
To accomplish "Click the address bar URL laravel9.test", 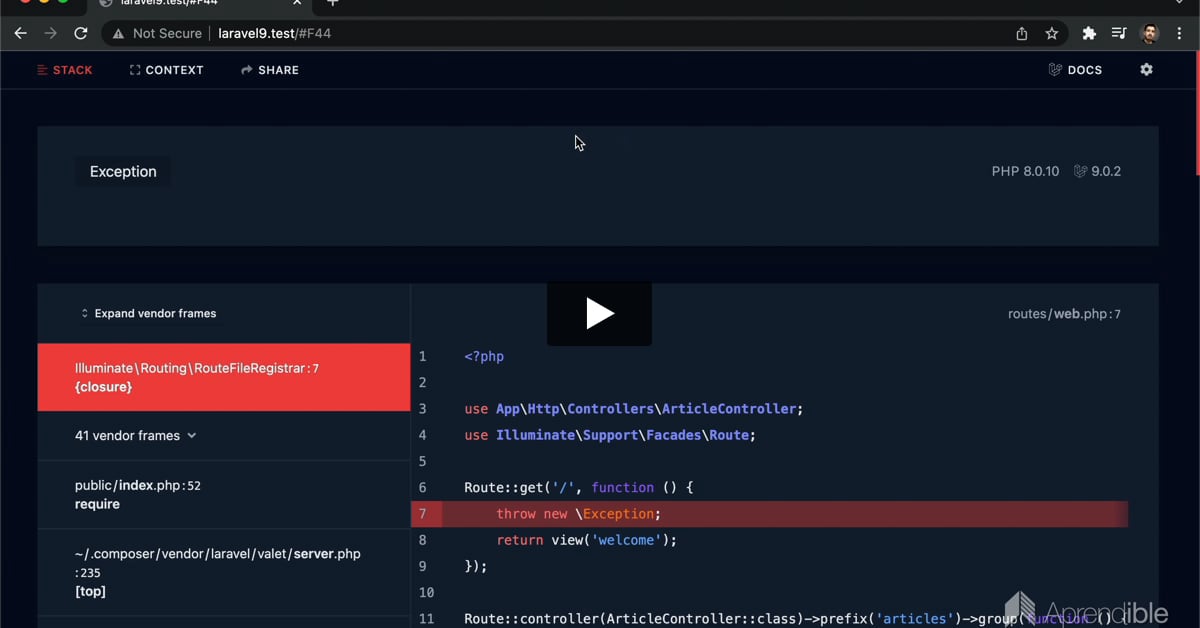I will click(274, 33).
